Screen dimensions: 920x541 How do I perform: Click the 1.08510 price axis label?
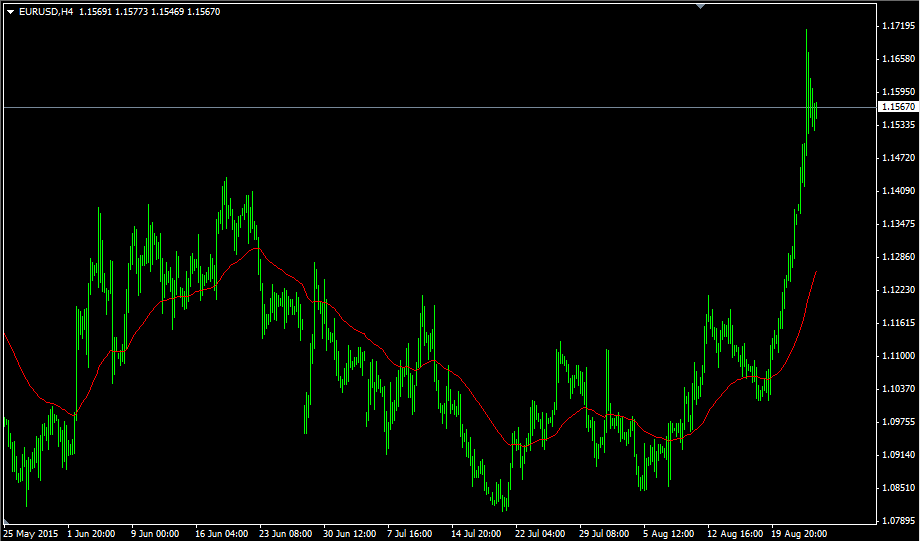(898, 488)
